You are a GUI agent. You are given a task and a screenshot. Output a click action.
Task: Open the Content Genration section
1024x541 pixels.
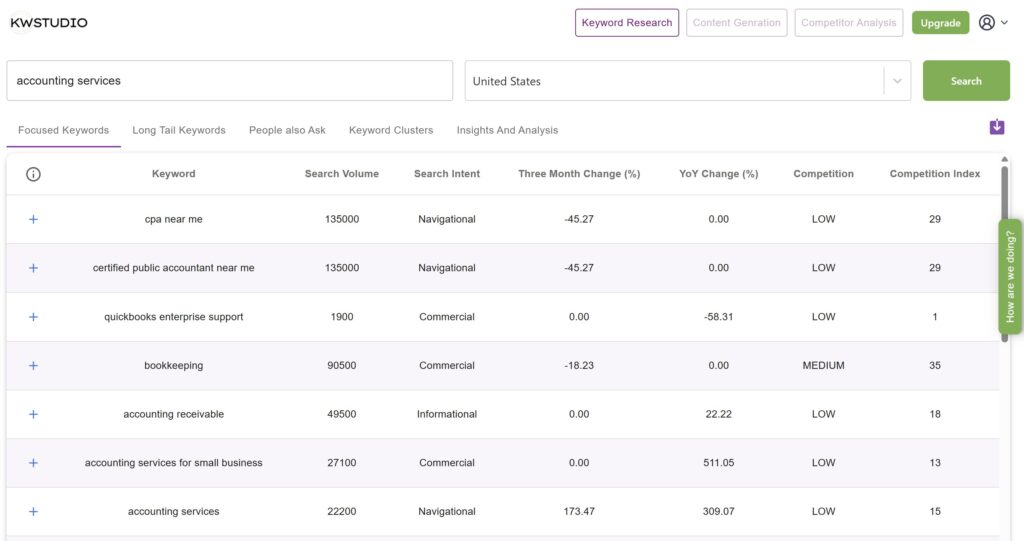coord(736,23)
